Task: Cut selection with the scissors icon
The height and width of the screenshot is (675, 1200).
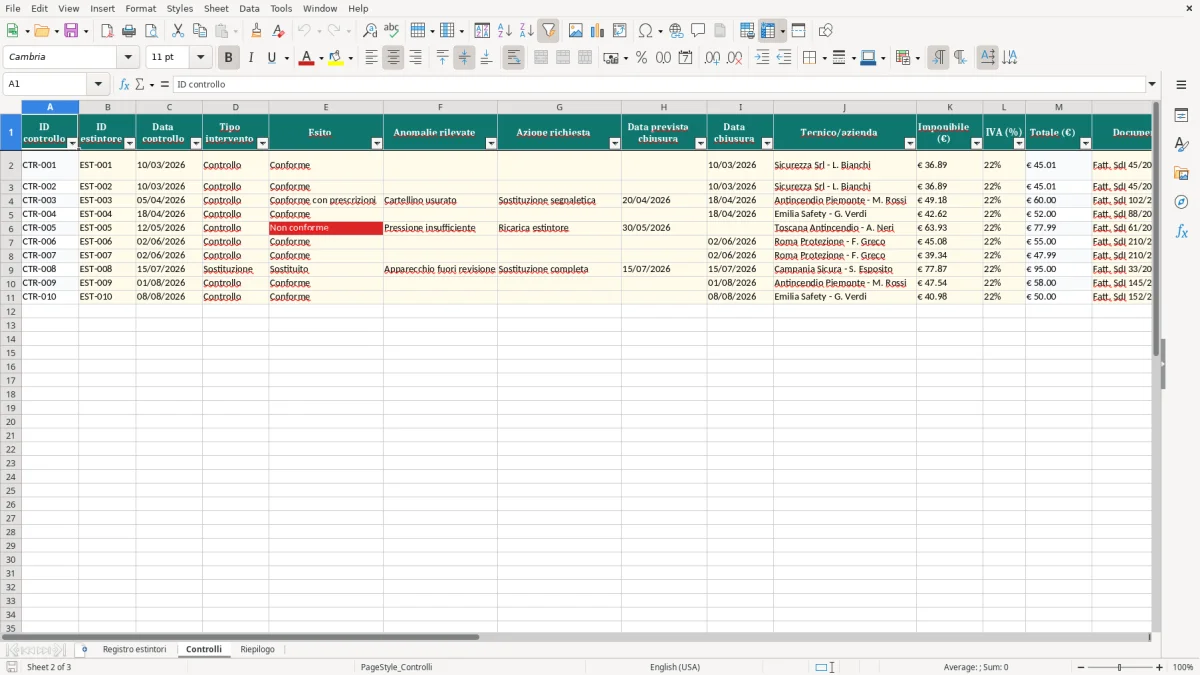Action: click(178, 31)
